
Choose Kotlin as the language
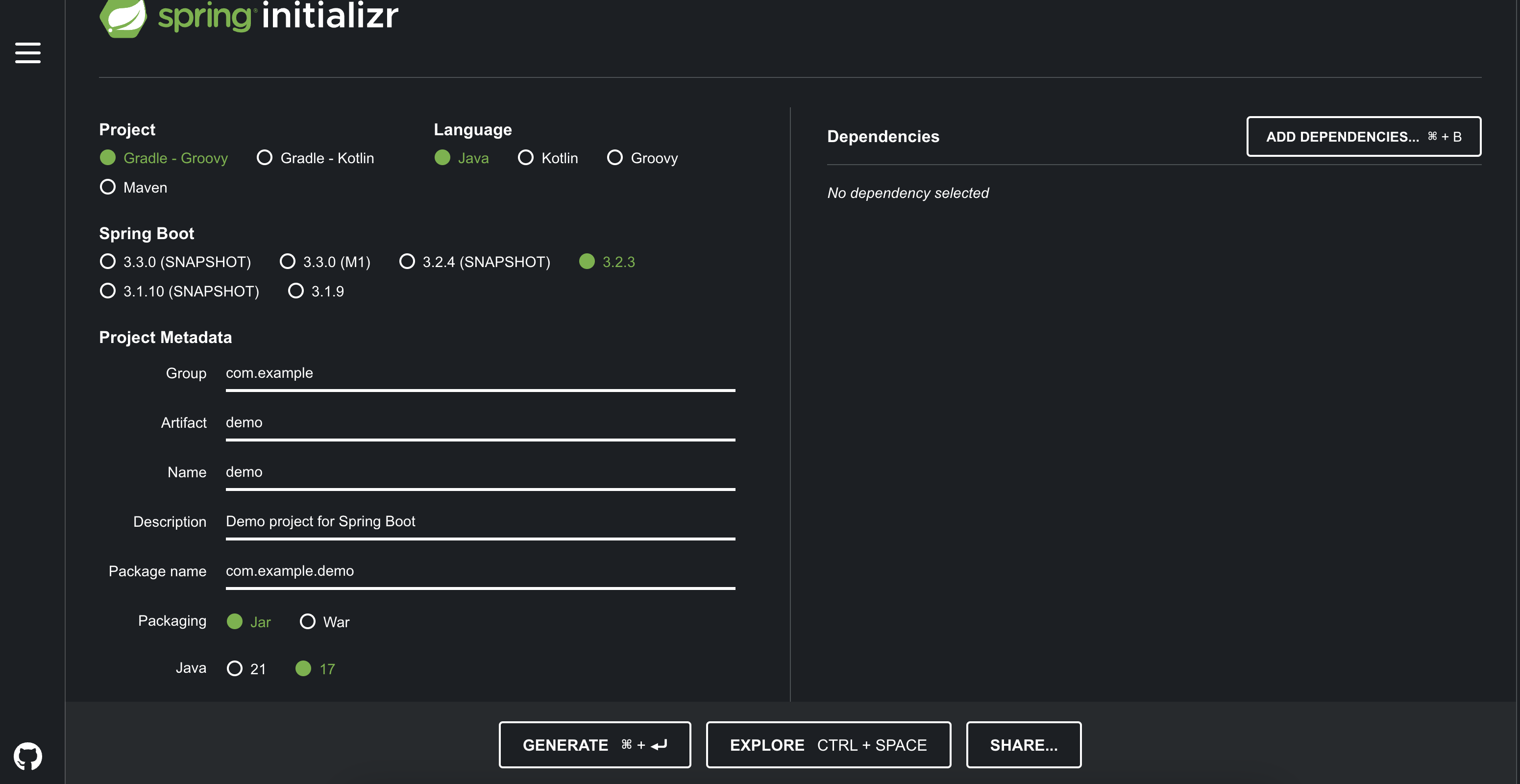547,158
